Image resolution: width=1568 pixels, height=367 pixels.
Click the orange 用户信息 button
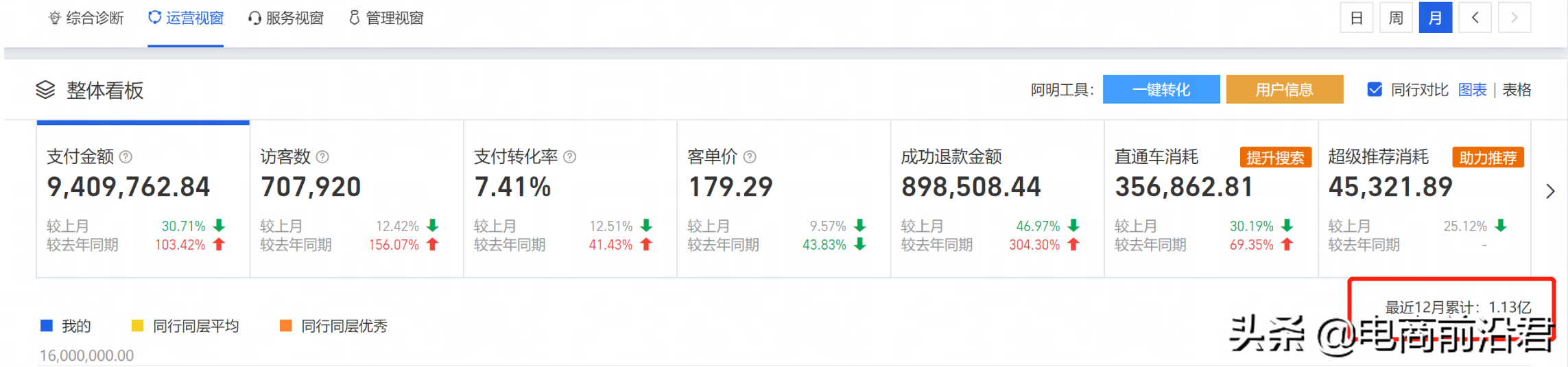coord(1284,89)
